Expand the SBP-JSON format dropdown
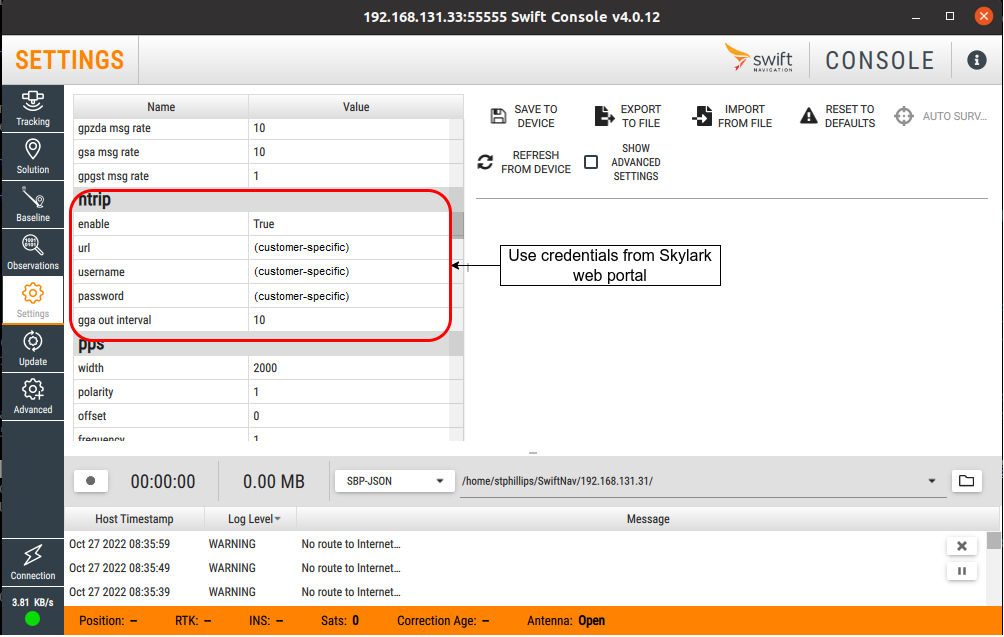The height and width of the screenshot is (637, 1004). pos(393,481)
